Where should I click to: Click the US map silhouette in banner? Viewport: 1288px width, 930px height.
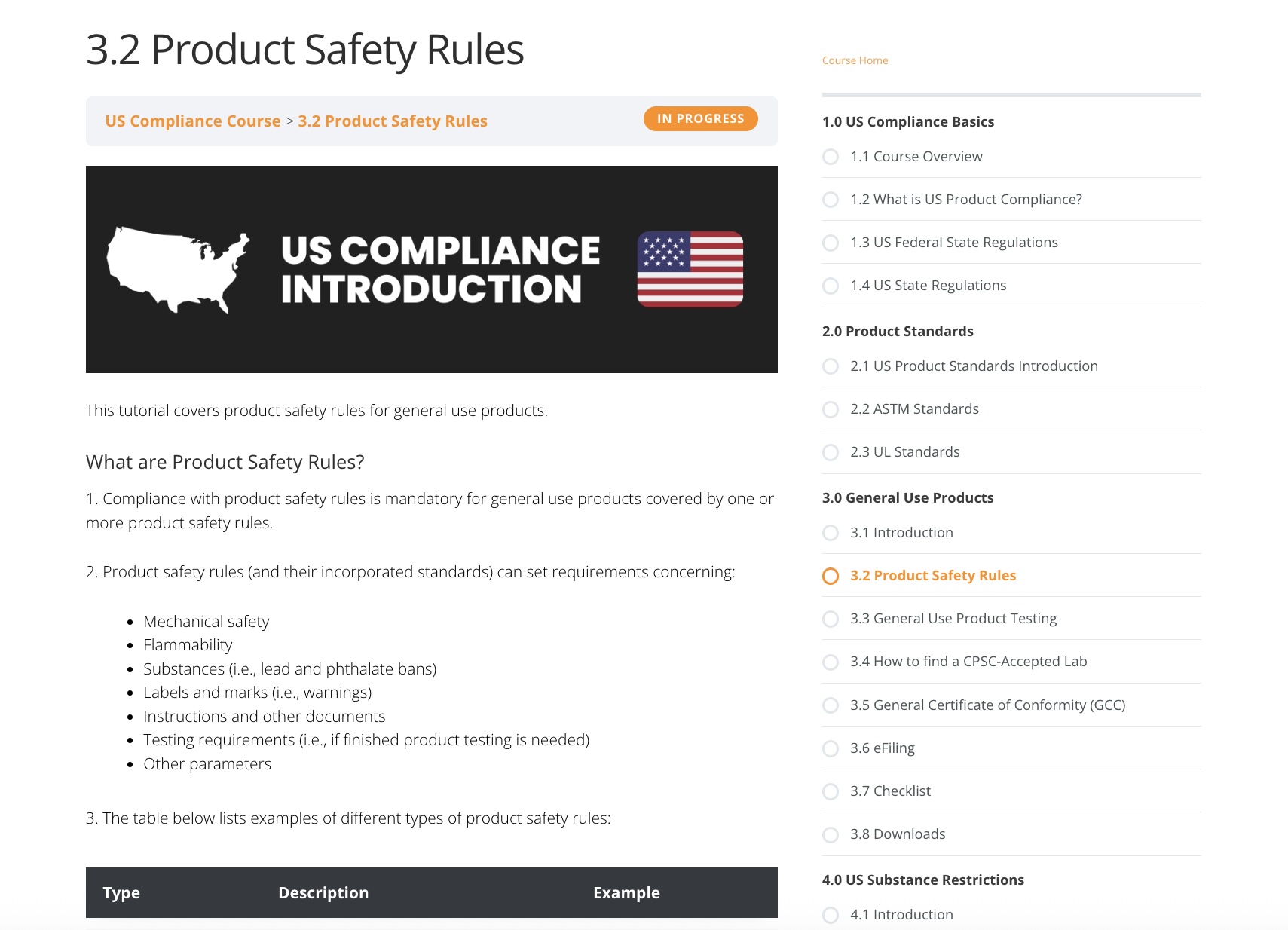pos(178,270)
